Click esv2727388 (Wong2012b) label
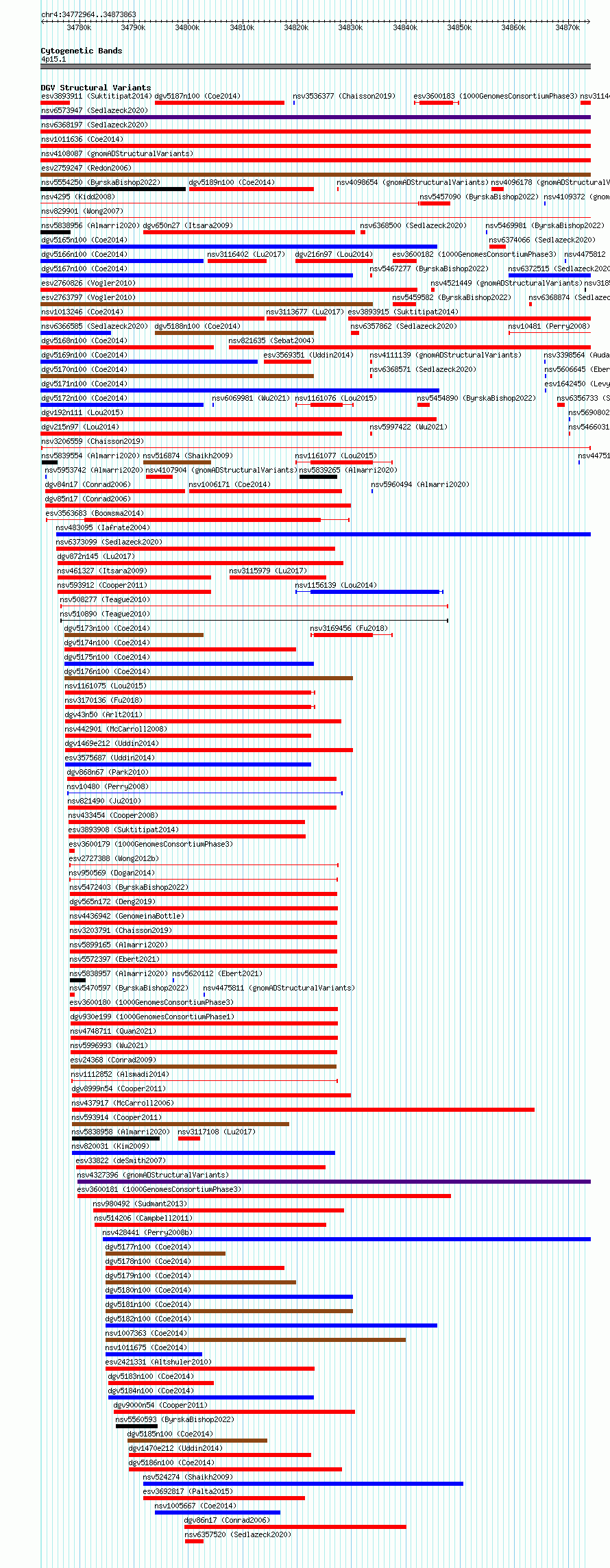 point(114,858)
